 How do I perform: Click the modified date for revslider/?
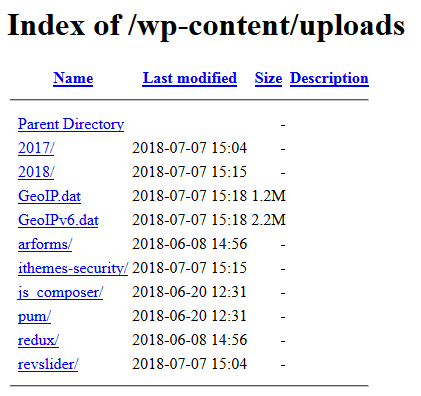[x=189, y=364]
